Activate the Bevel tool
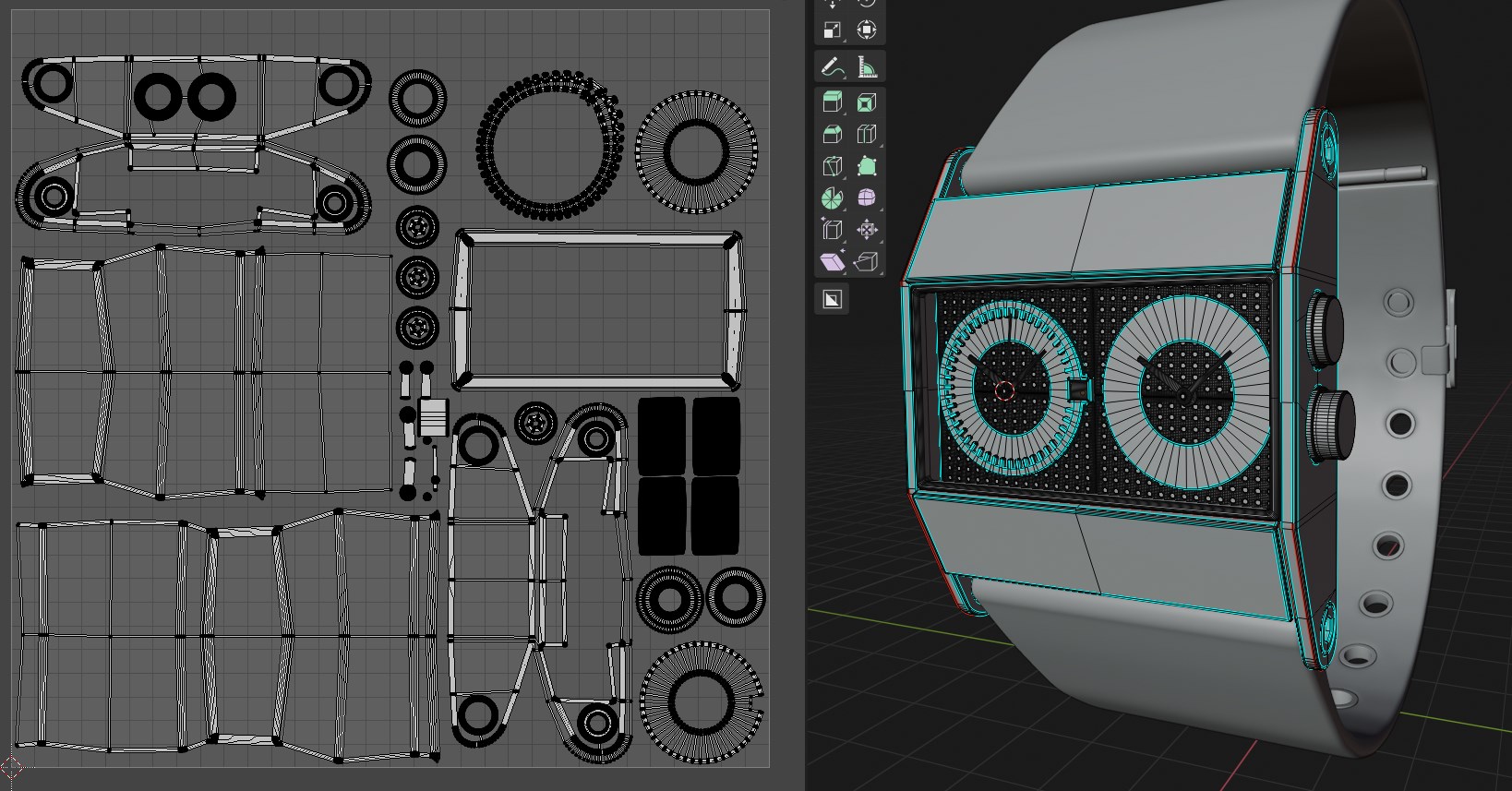Viewport: 1512px width, 791px height. point(832,135)
